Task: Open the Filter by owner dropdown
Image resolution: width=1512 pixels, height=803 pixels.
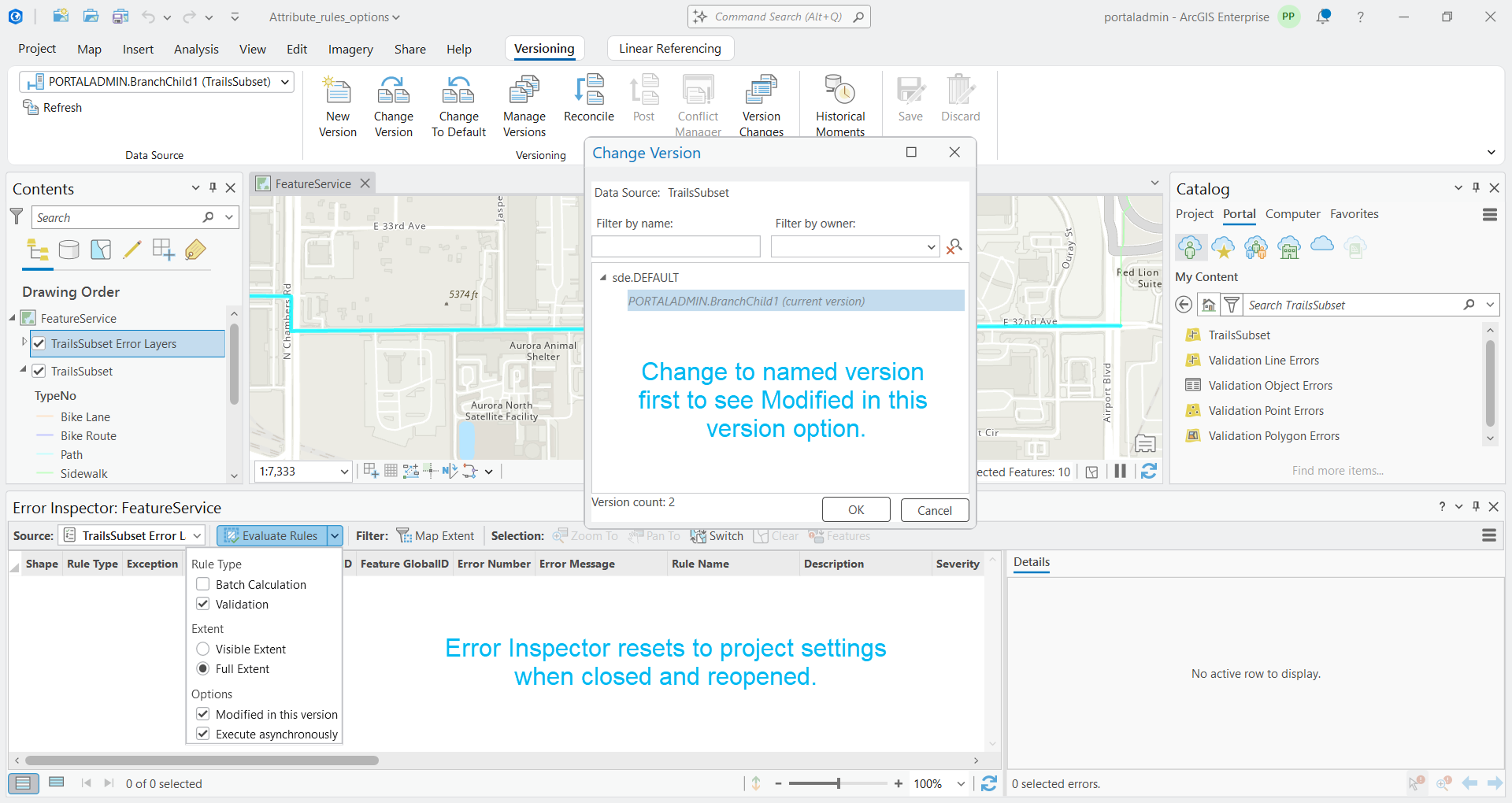Action: (930, 246)
